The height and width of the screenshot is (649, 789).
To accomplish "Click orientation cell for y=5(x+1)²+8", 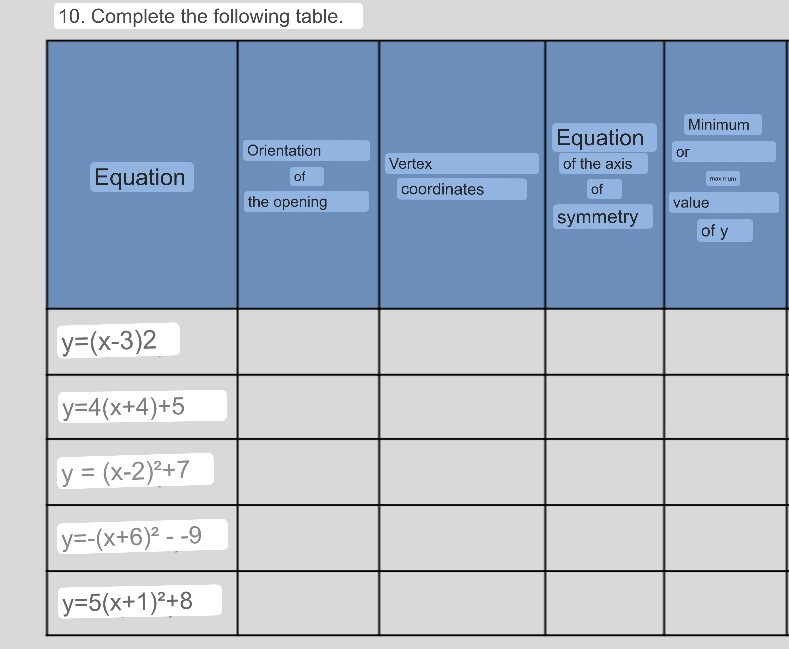I will pyautogui.click(x=308, y=603).
